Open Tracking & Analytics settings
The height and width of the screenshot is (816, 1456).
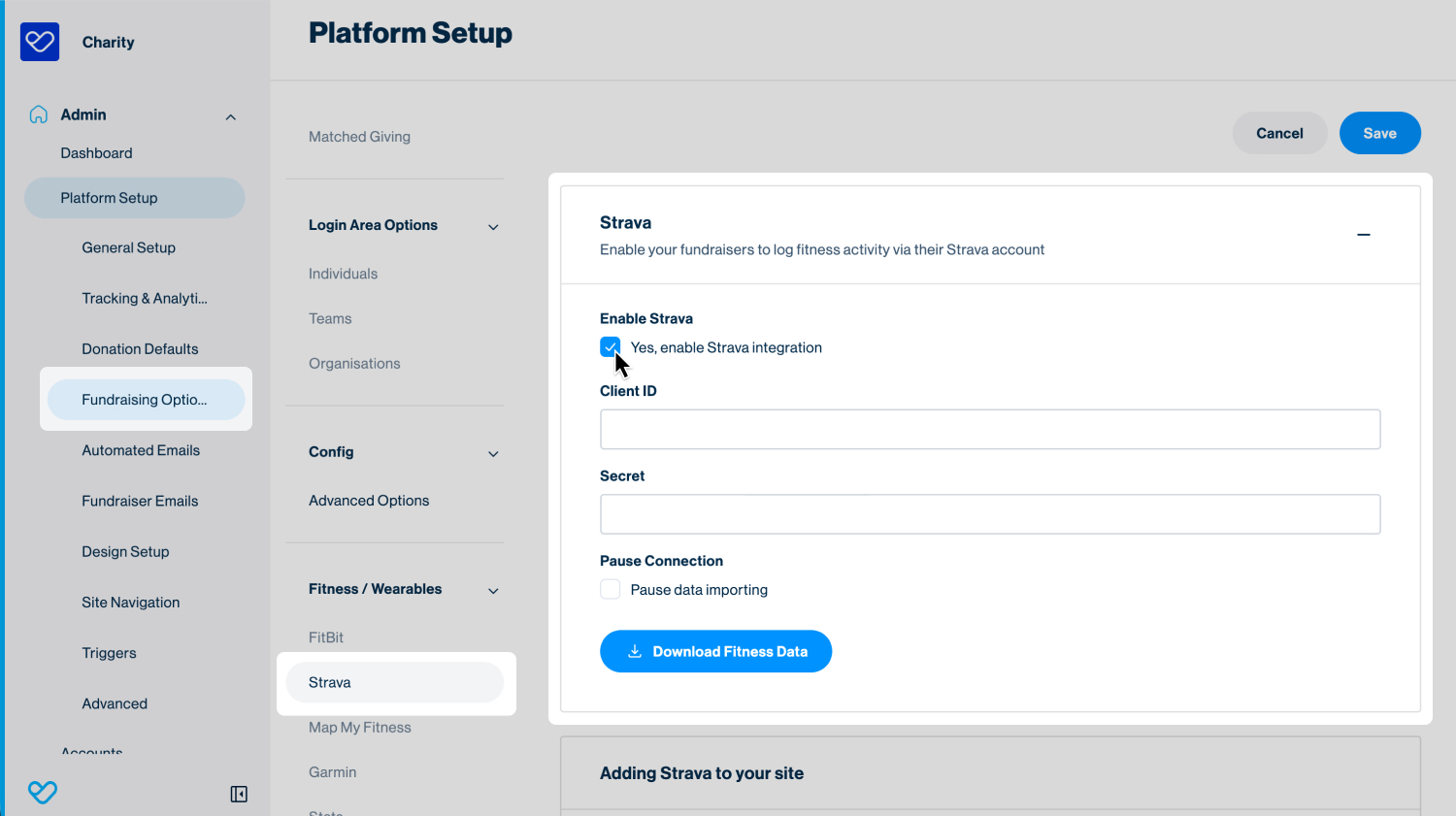coord(145,298)
